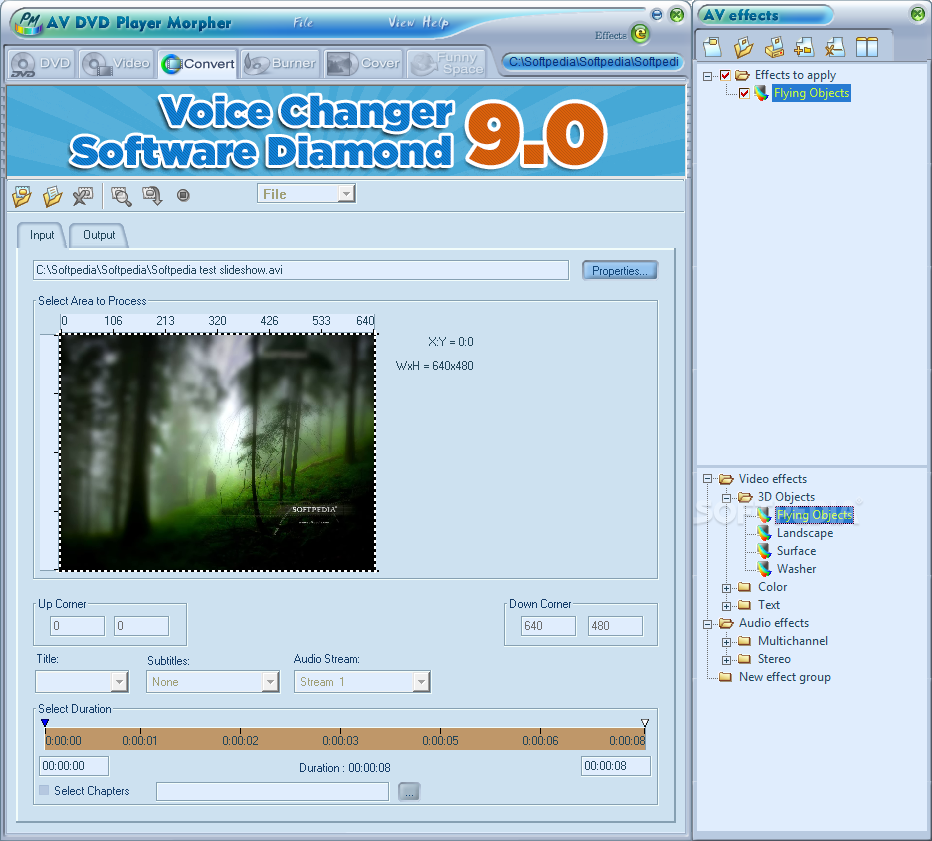
Task: Select New effect group tree item
Action: coord(785,678)
